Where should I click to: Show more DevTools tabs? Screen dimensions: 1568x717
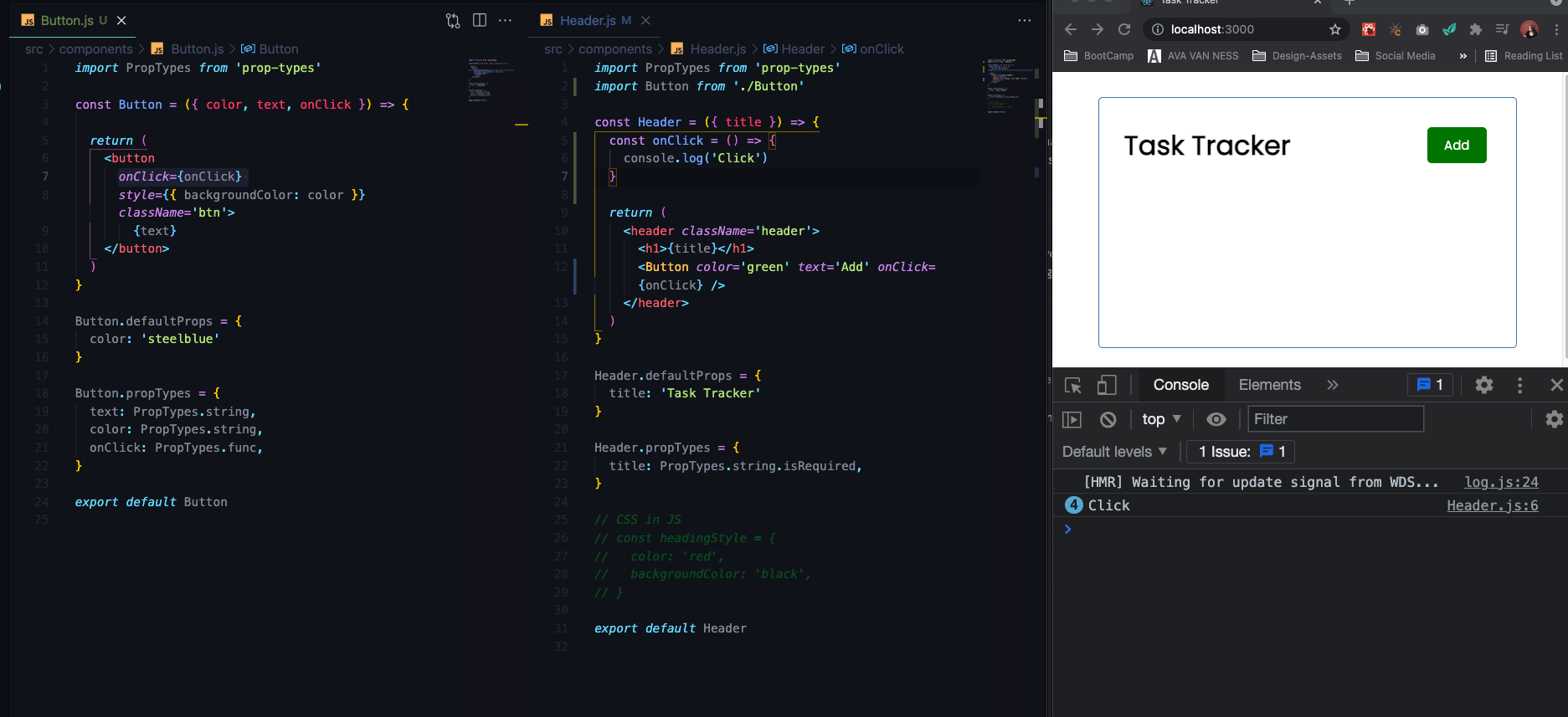tap(1333, 385)
